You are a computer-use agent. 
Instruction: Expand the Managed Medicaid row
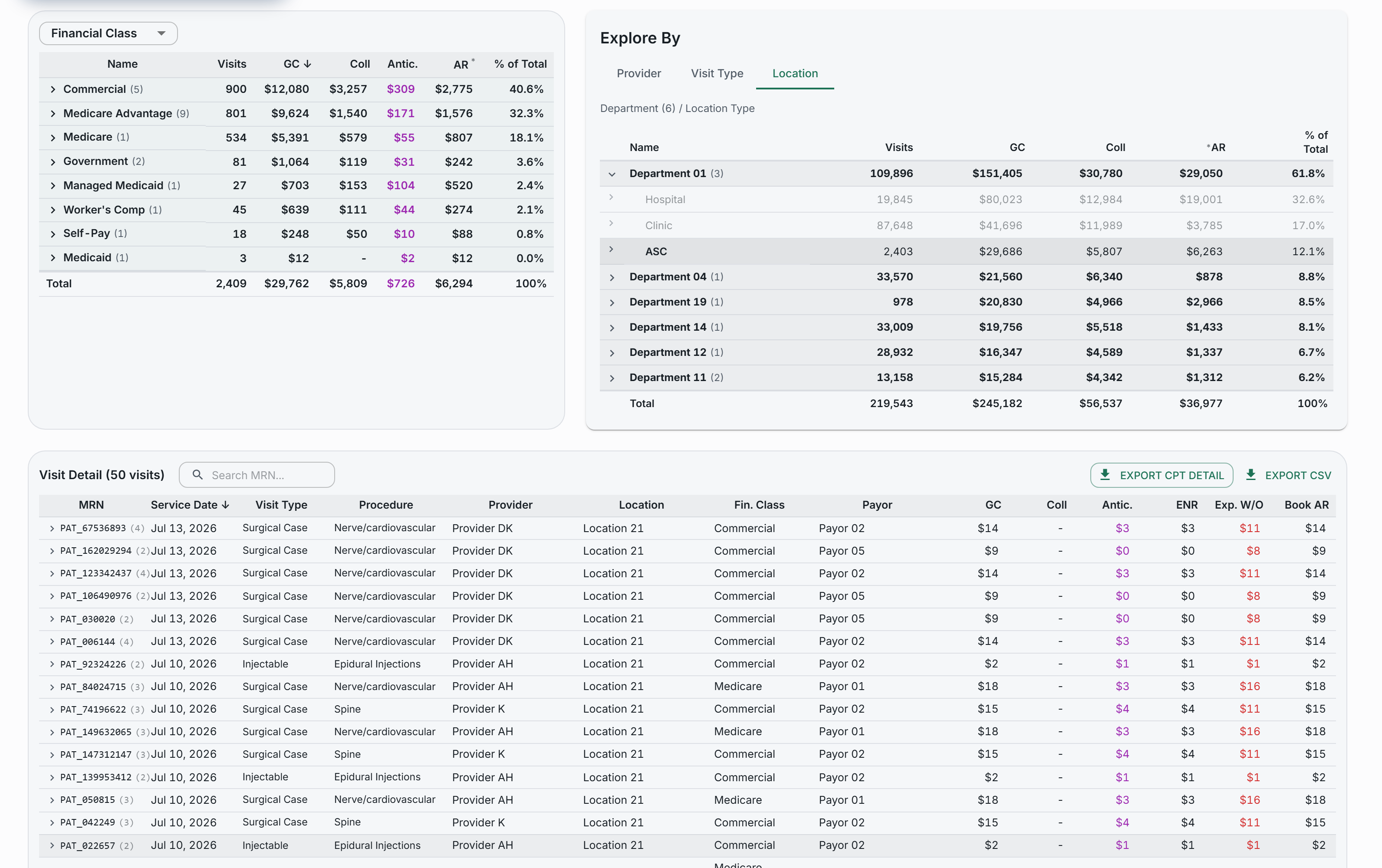point(53,186)
